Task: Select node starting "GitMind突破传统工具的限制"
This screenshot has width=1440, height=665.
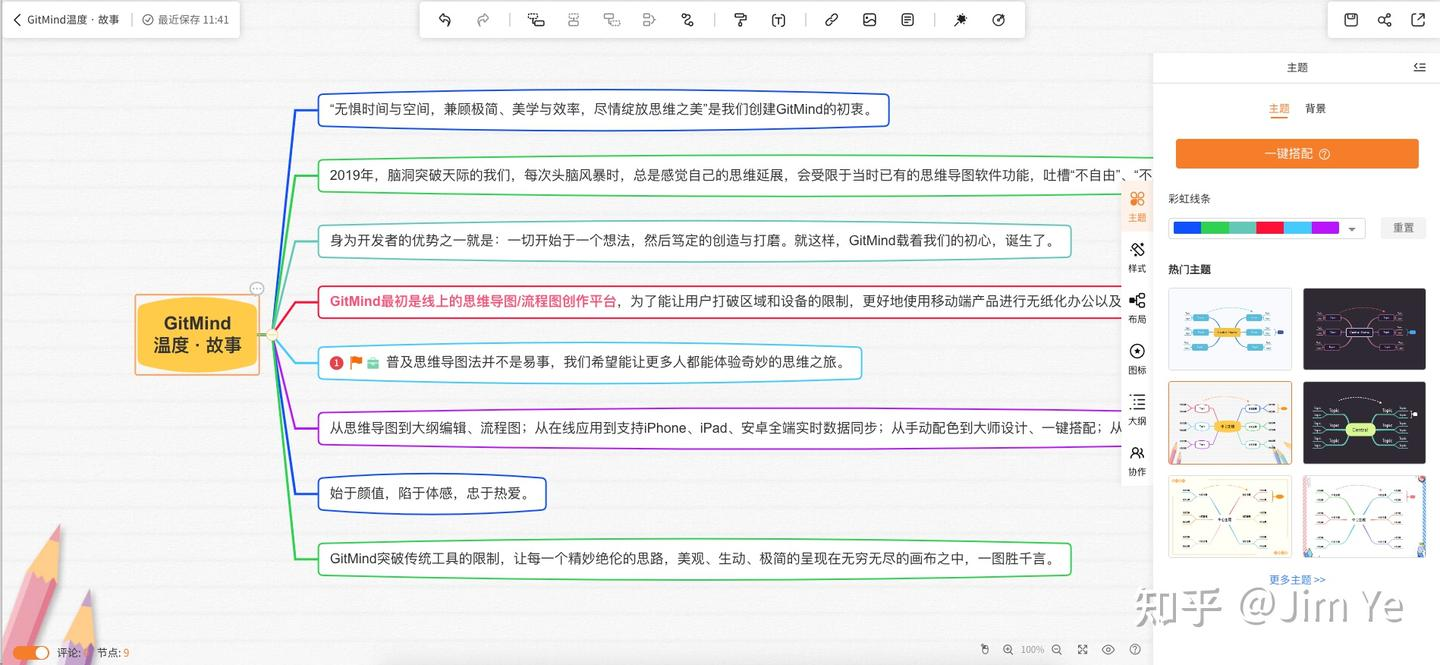Action: coord(694,559)
